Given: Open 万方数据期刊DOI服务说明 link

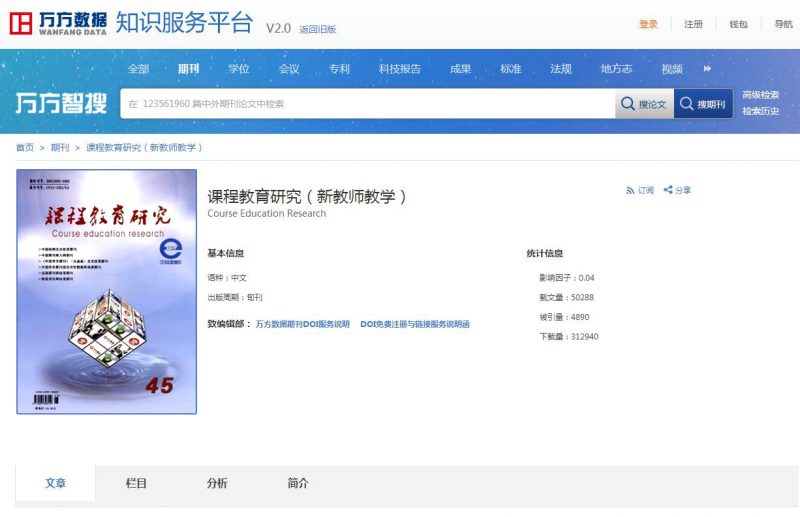Looking at the screenshot, I should [x=302, y=324].
